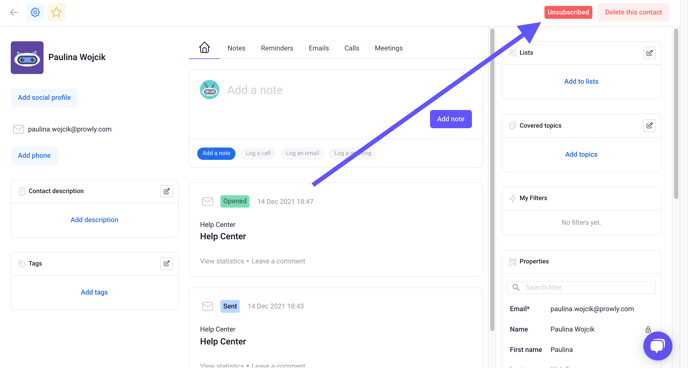Select the Log an email pill
This screenshot has width=688, height=368.
pos(302,153)
